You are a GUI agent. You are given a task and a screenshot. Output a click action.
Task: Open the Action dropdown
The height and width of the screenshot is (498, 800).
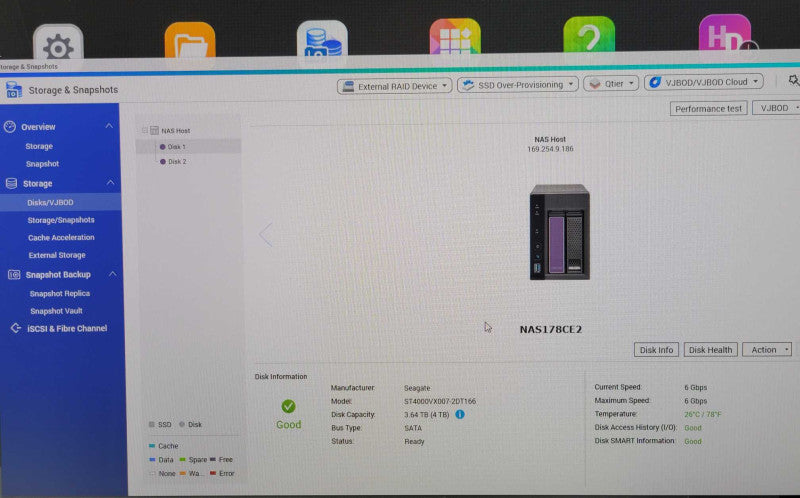[767, 350]
